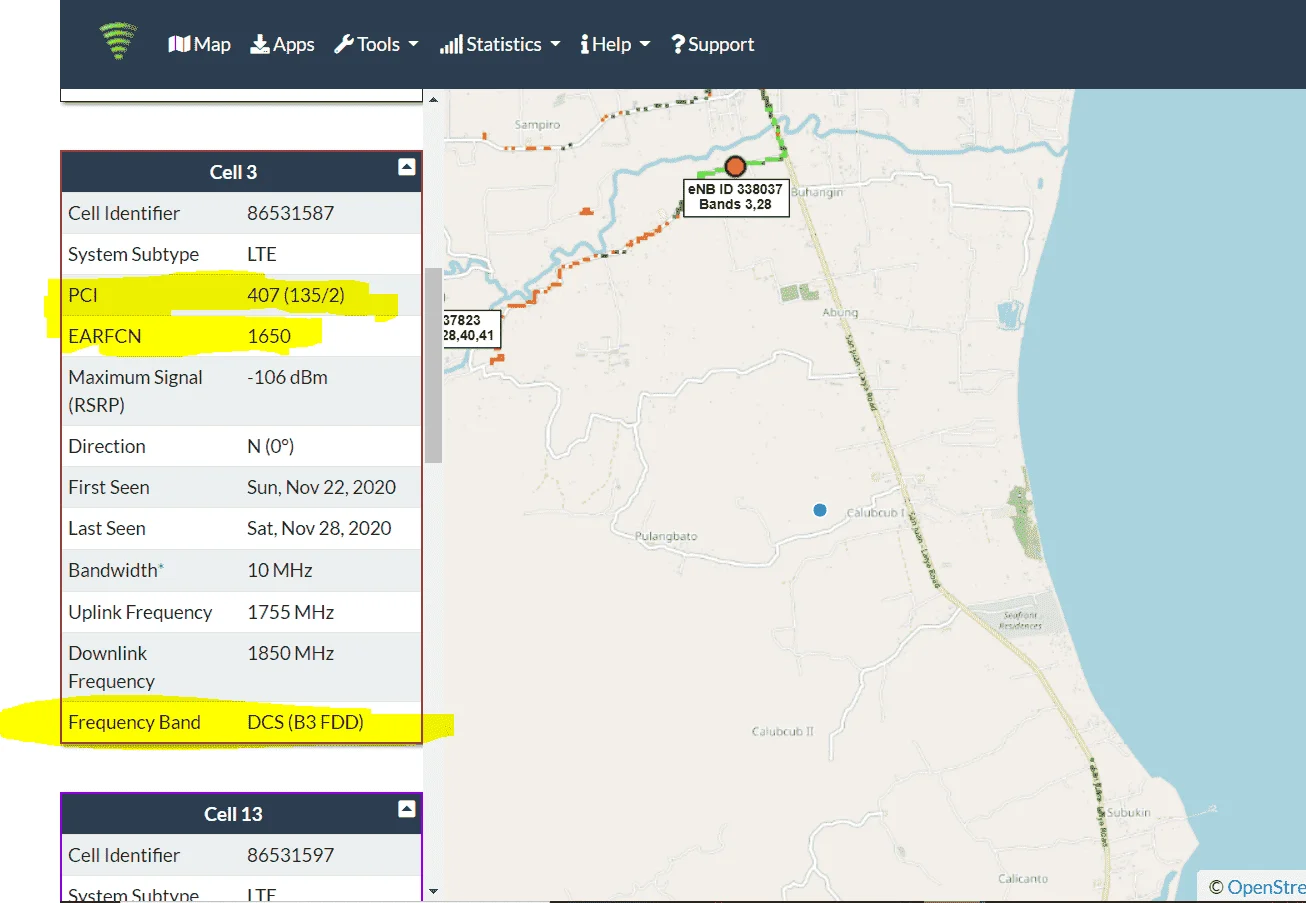Click the Uplink Frequency value 1755 MHz
The width and height of the screenshot is (1306, 903).
[290, 612]
